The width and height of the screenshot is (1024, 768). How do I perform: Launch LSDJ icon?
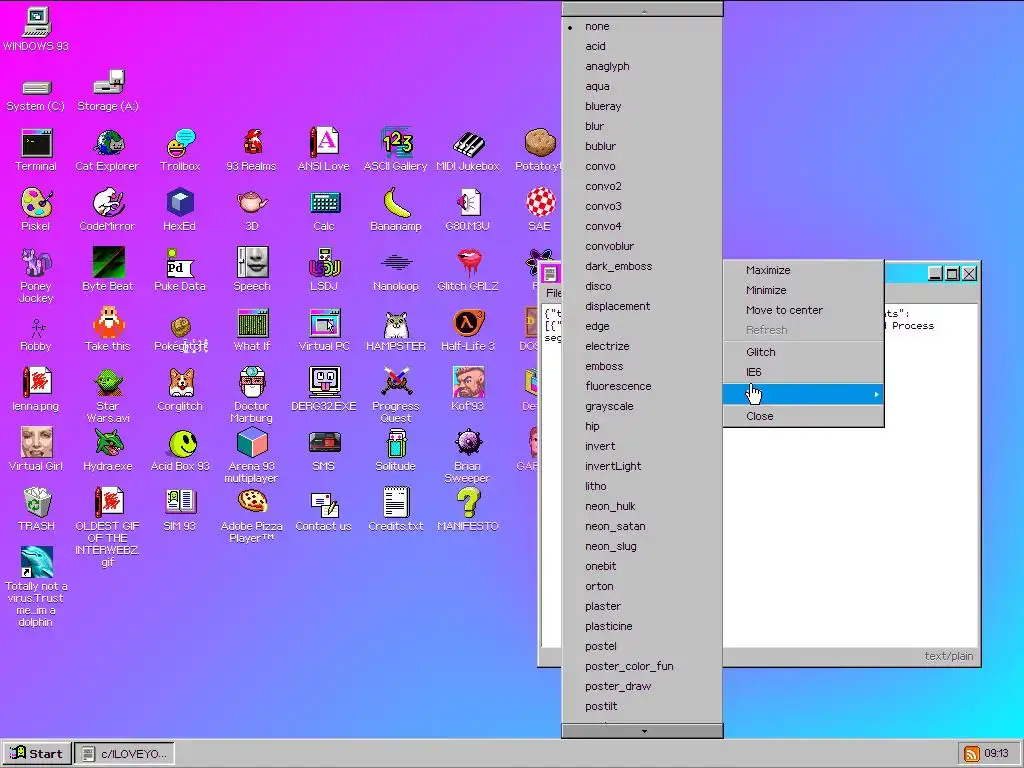[324, 269]
